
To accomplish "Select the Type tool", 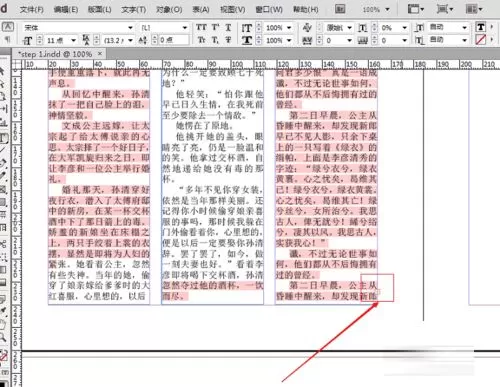I will [x=4, y=138].
